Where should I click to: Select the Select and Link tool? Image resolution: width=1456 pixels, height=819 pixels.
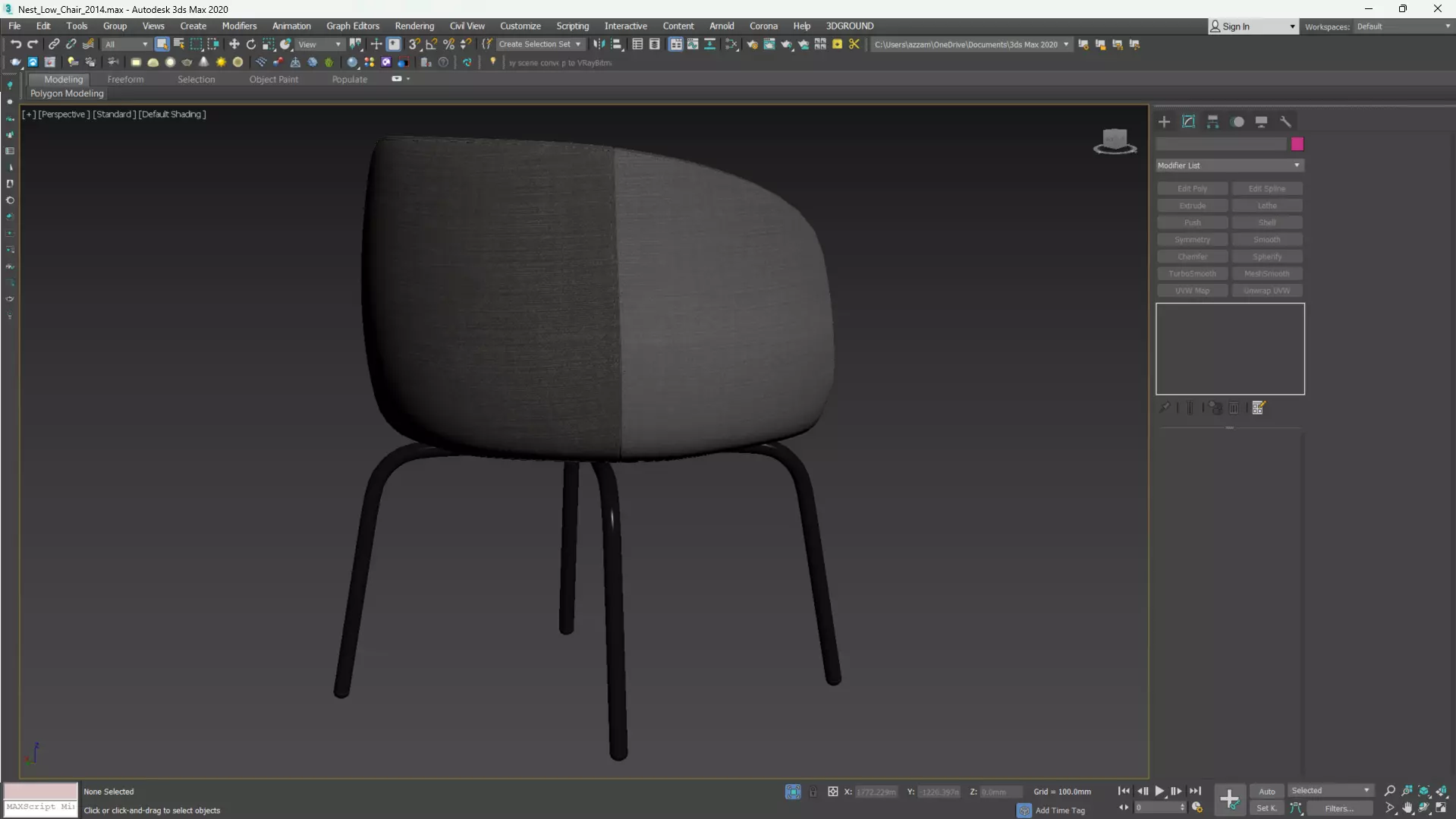[x=54, y=44]
